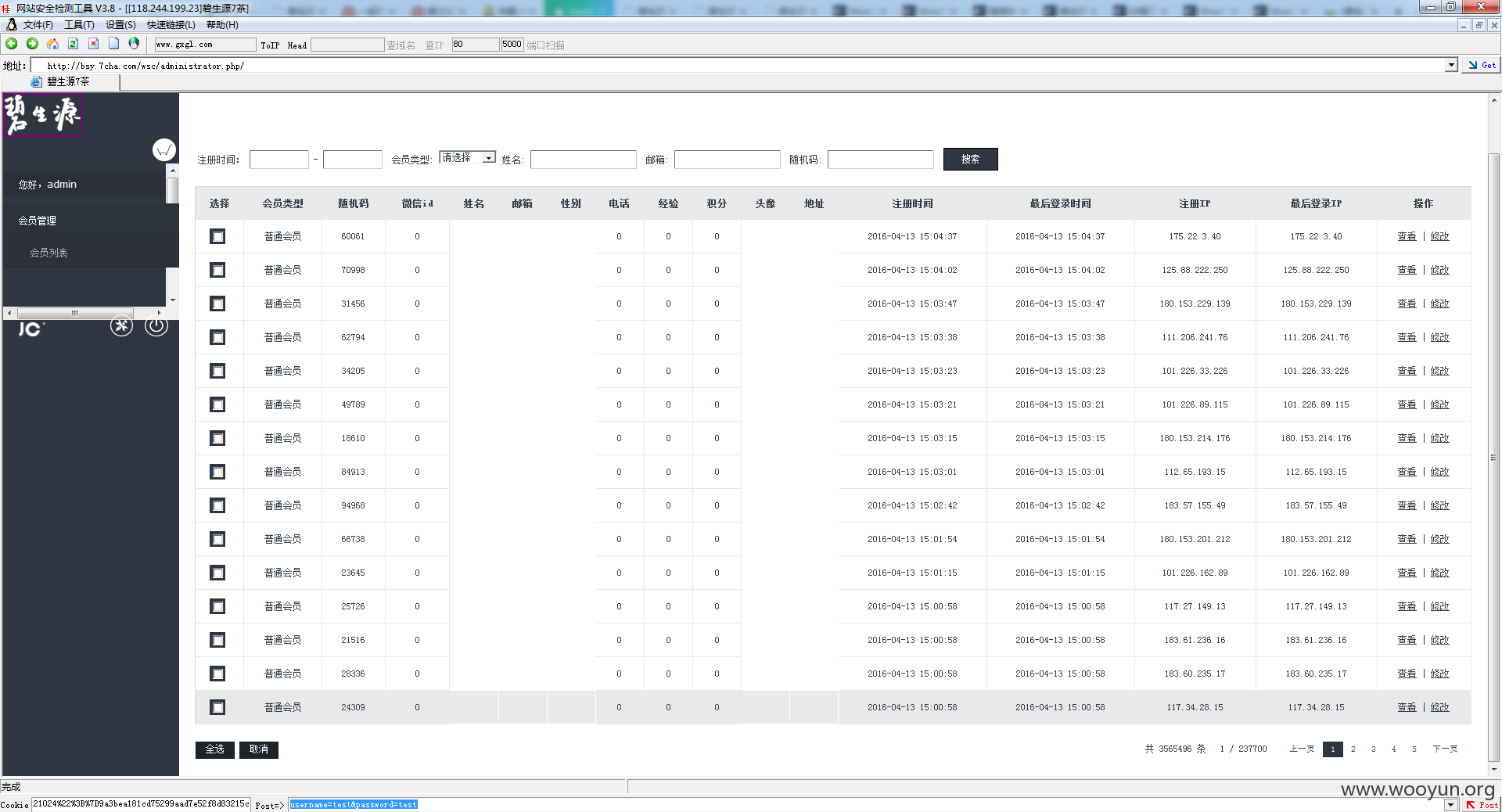Viewport: 1502px width, 812px height.
Task: Click the tools wrench circle icon
Action: pyautogui.click(x=121, y=325)
